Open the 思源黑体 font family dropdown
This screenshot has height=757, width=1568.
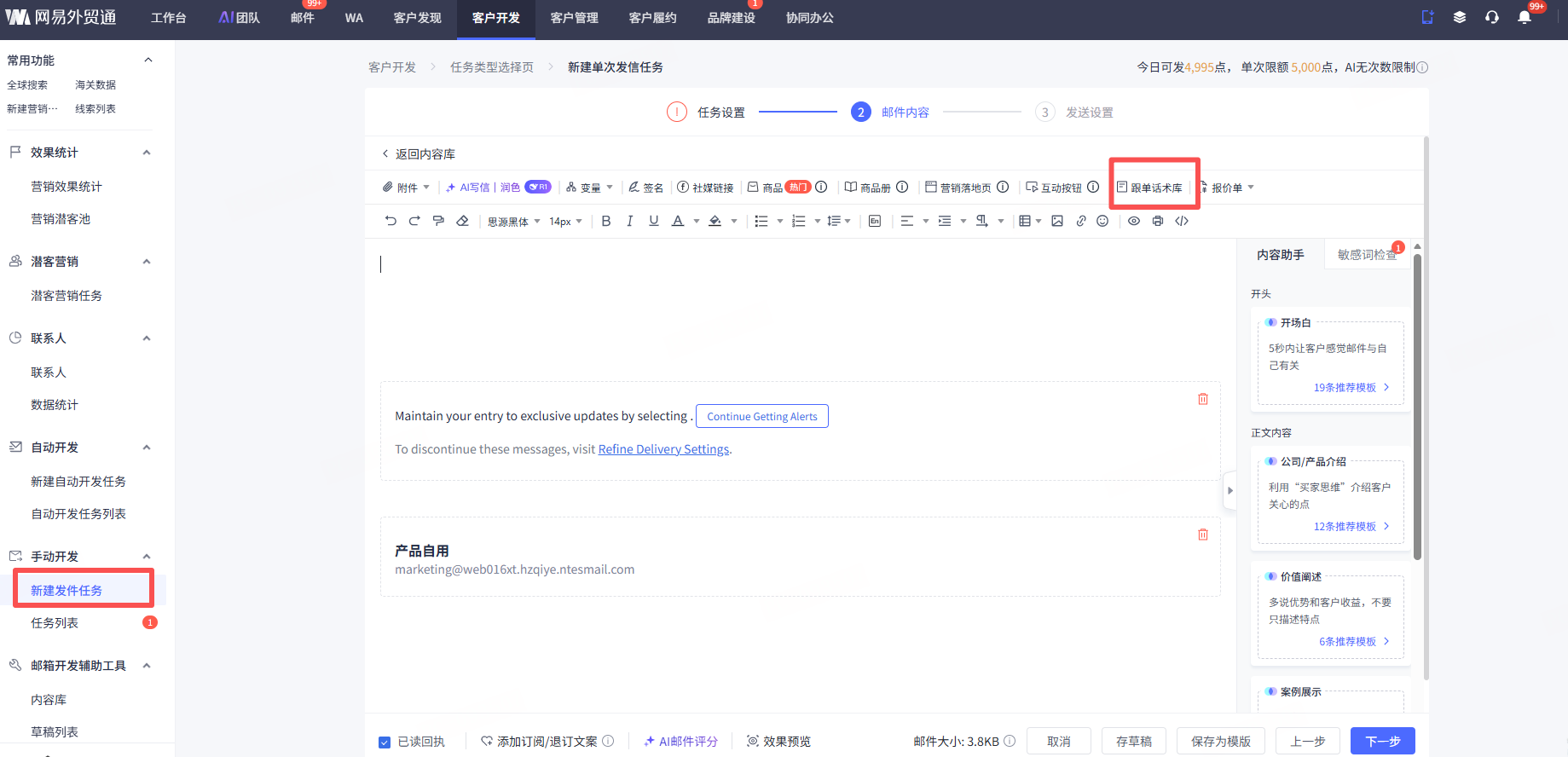(513, 222)
